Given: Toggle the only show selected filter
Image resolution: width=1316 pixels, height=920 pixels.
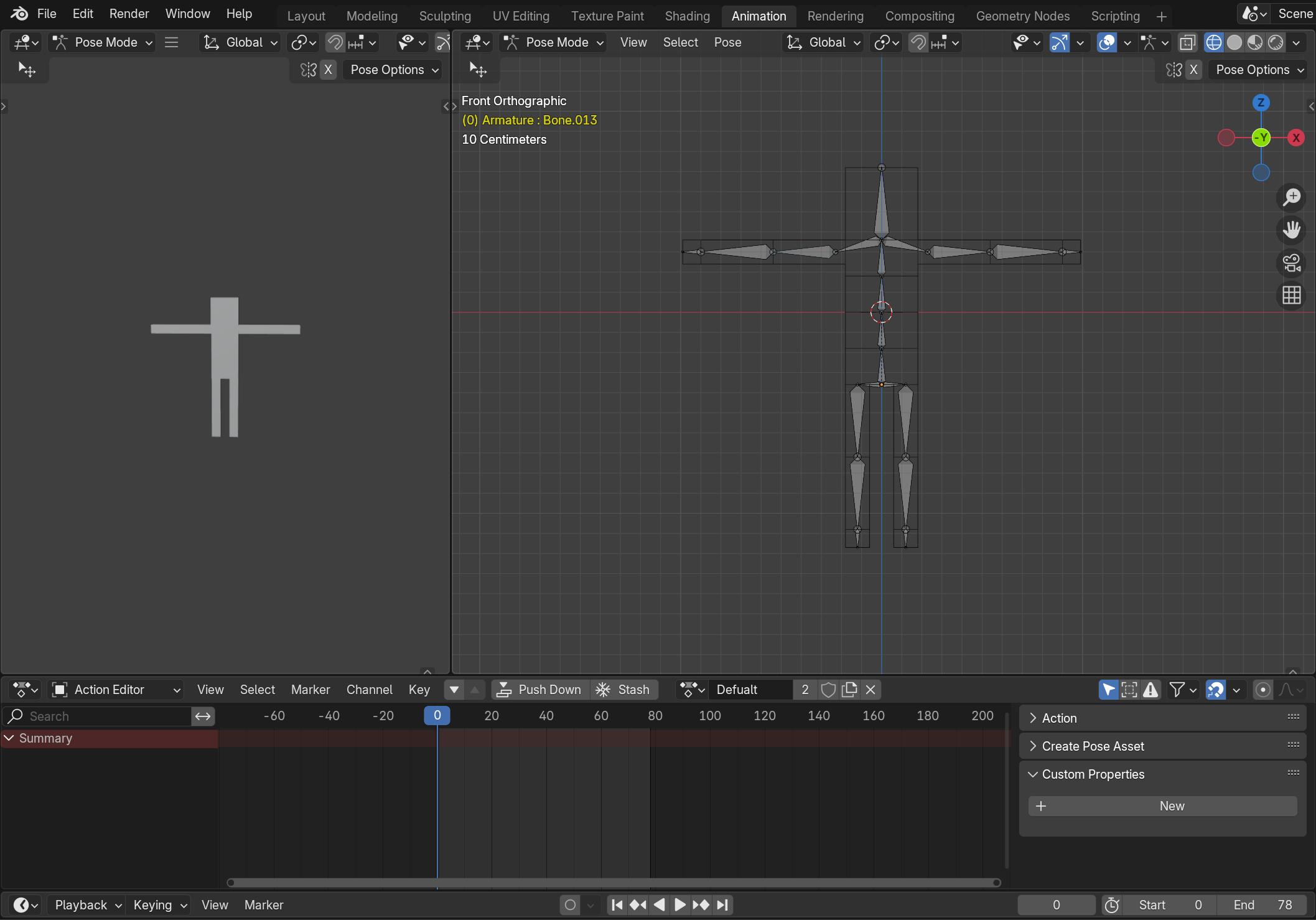Looking at the screenshot, I should (x=1108, y=690).
